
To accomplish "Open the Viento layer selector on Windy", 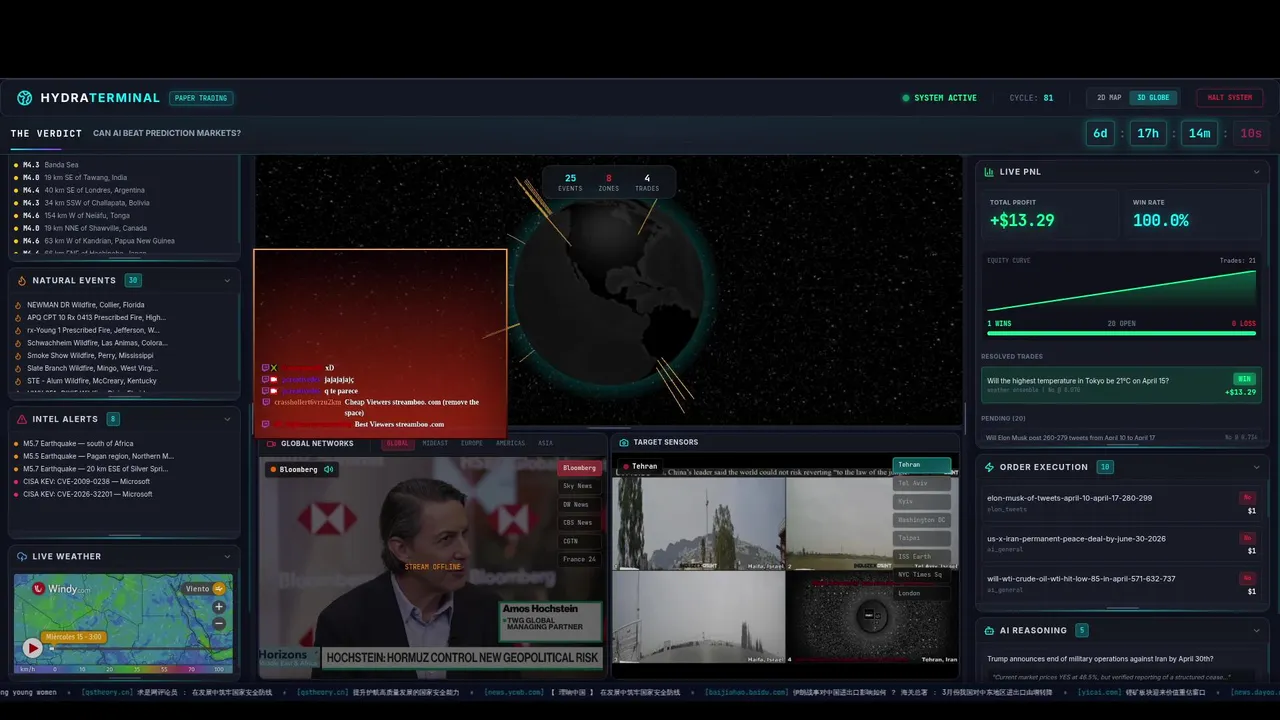I will [205, 589].
